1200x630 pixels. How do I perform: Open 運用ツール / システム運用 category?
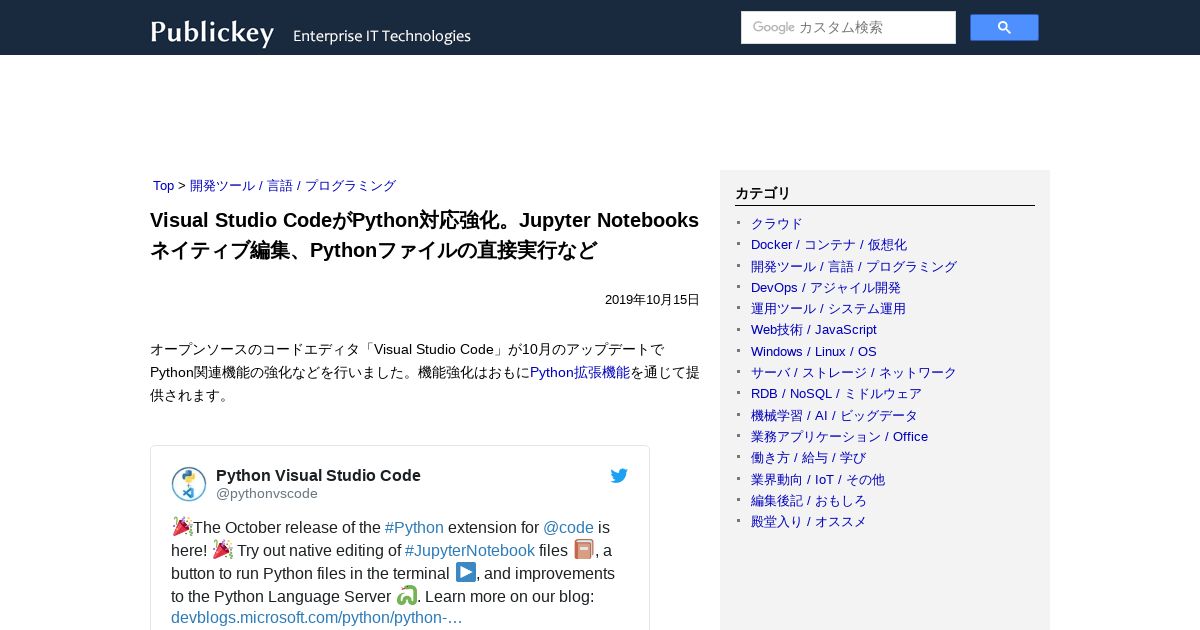[828, 309]
